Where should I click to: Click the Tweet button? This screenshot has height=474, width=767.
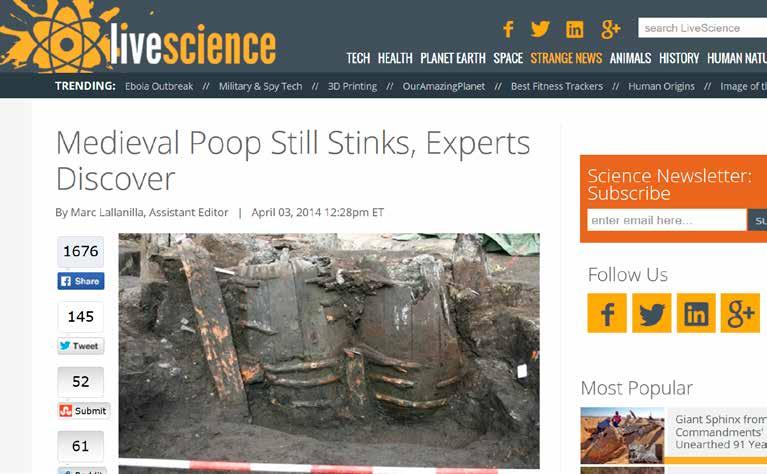pyautogui.click(x=81, y=346)
